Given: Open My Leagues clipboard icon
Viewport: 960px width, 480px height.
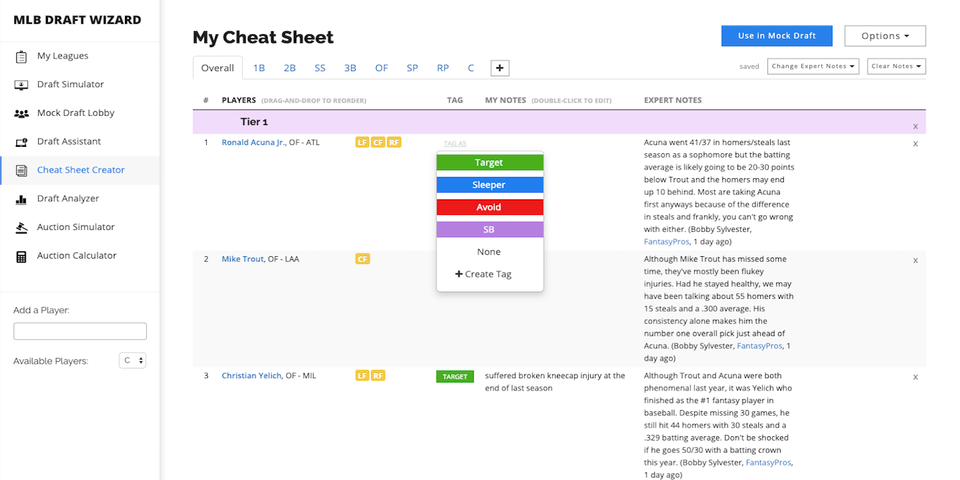Looking at the screenshot, I should point(21,56).
